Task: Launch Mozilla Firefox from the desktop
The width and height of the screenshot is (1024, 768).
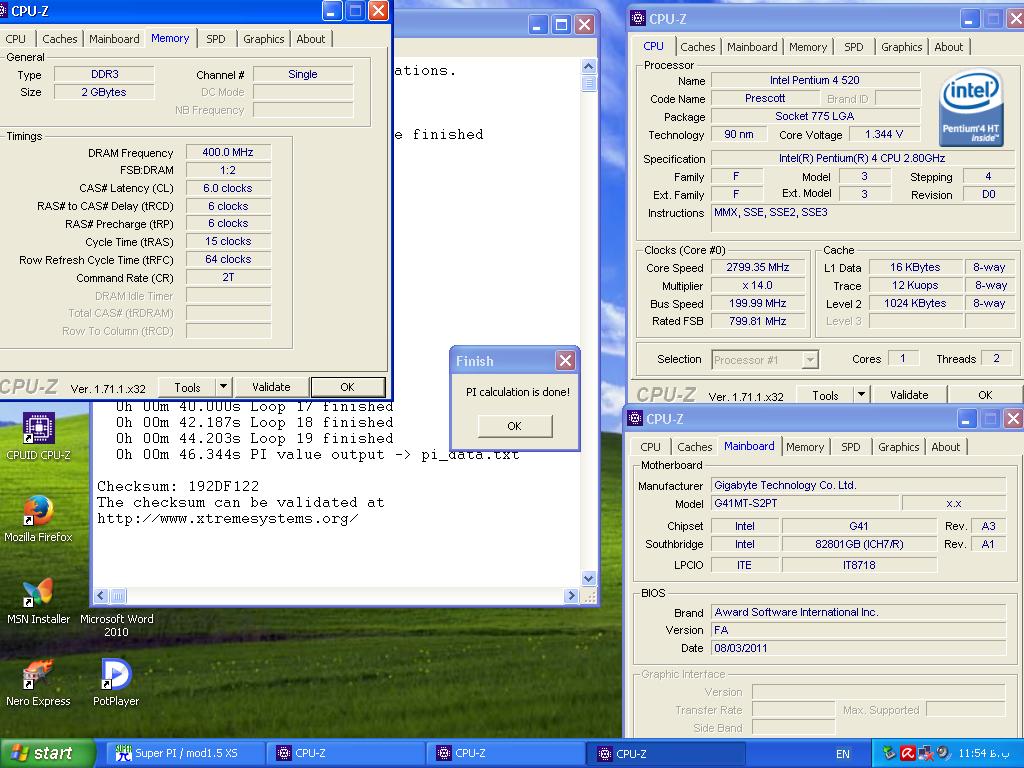Action: coord(38,519)
